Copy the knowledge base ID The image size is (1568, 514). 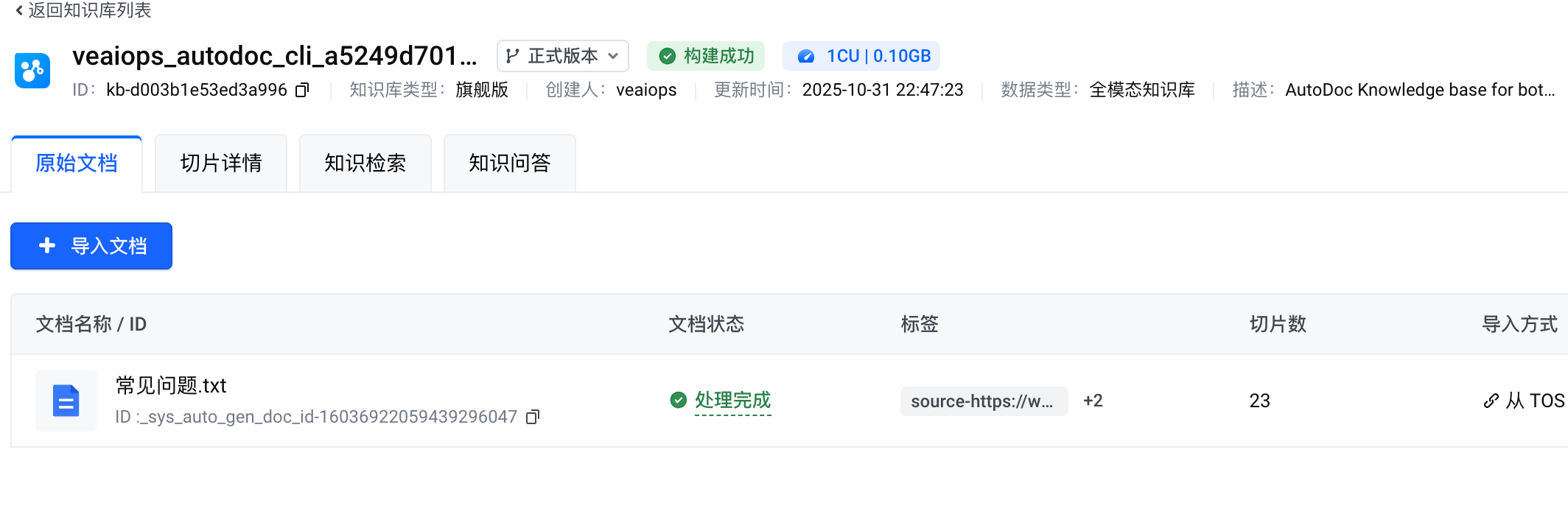[302, 91]
